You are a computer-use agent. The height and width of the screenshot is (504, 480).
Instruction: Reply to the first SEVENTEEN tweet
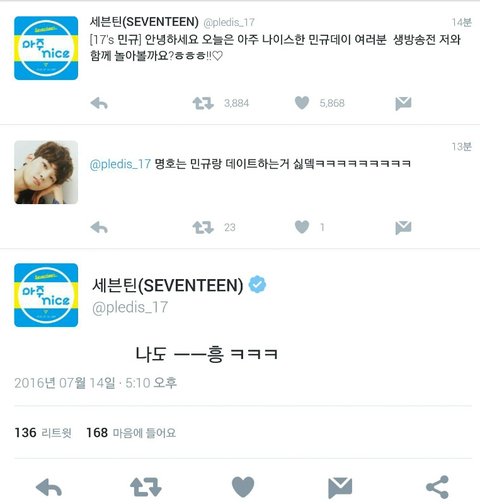pyautogui.click(x=99, y=103)
